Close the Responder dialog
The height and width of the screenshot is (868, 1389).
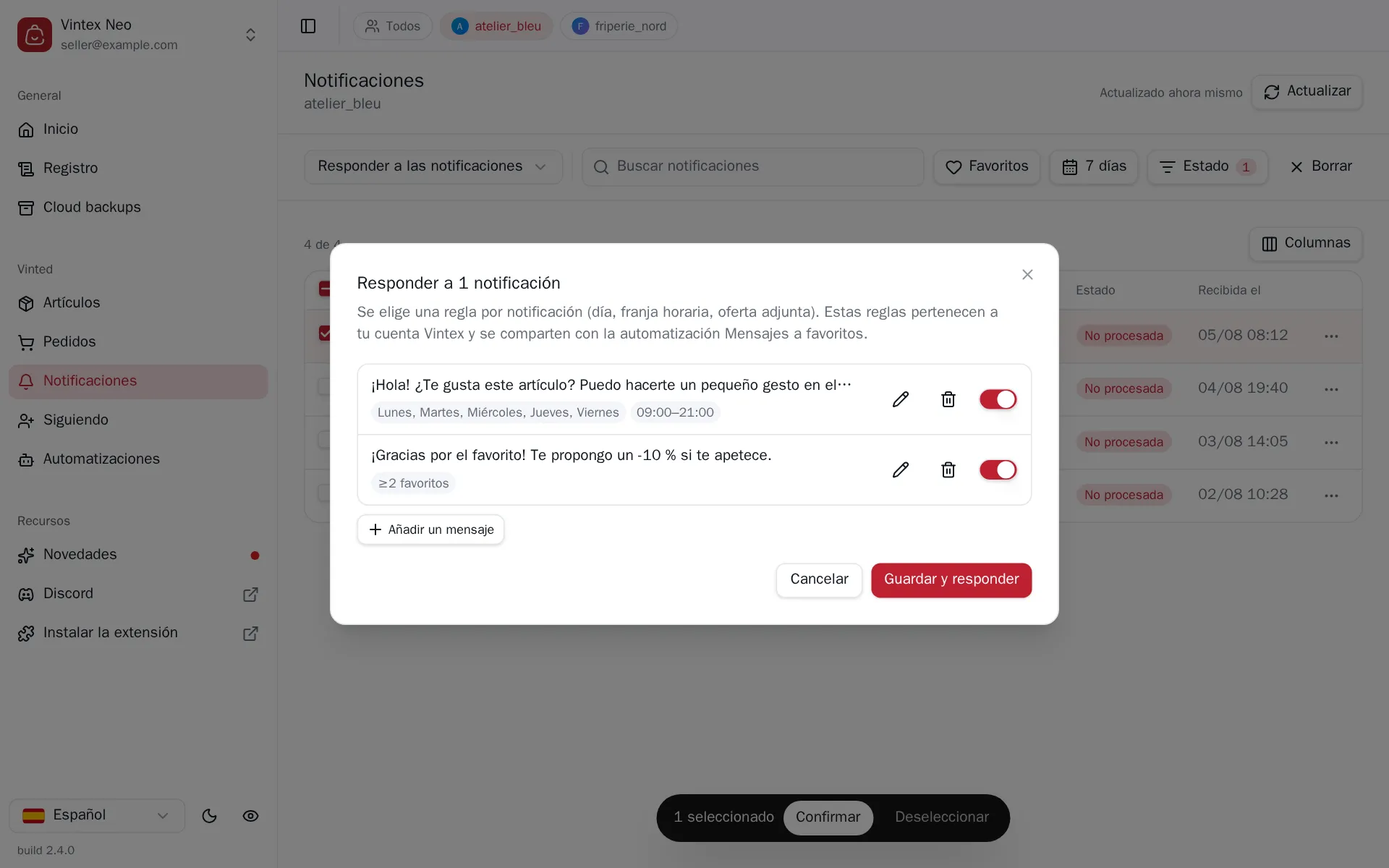(1027, 275)
